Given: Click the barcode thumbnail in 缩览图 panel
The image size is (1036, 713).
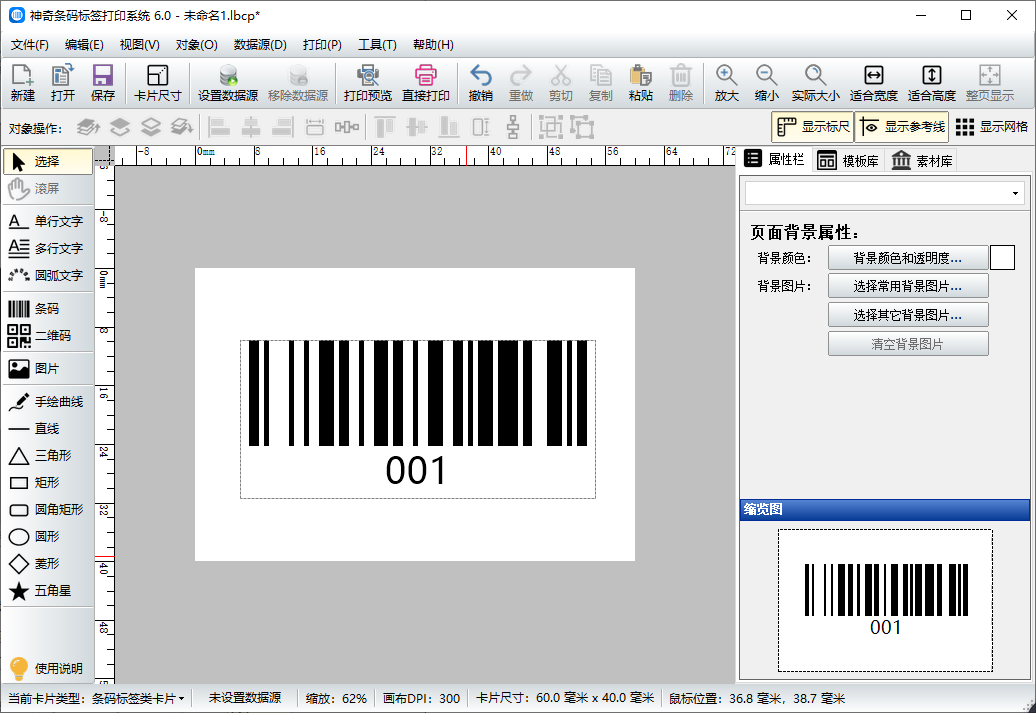Looking at the screenshot, I should click(885, 600).
